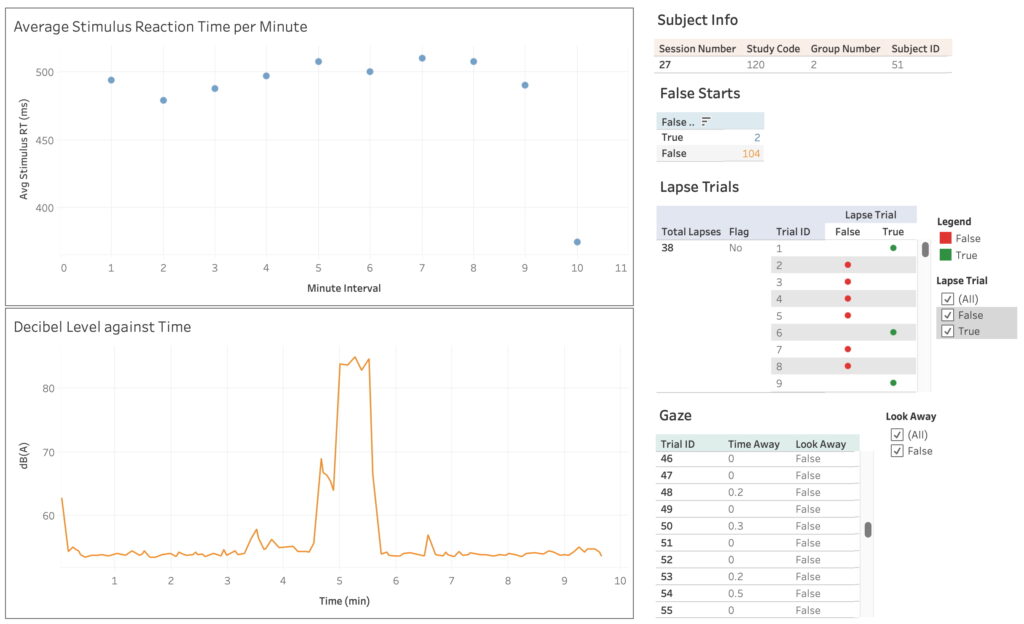Toggle the (All) checkbox in Lapse Trial filter
Image resolution: width=1024 pixels, height=624 pixels.
tap(947, 298)
